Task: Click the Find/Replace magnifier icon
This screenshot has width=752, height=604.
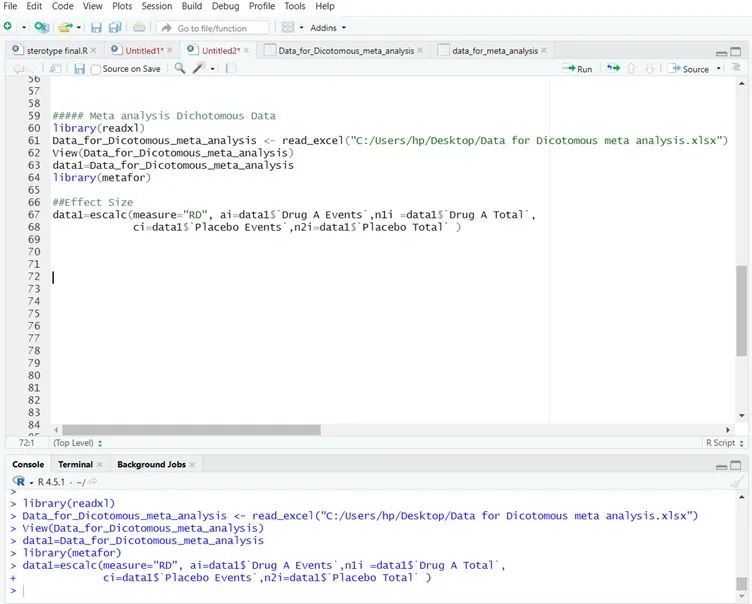Action: tap(180, 68)
